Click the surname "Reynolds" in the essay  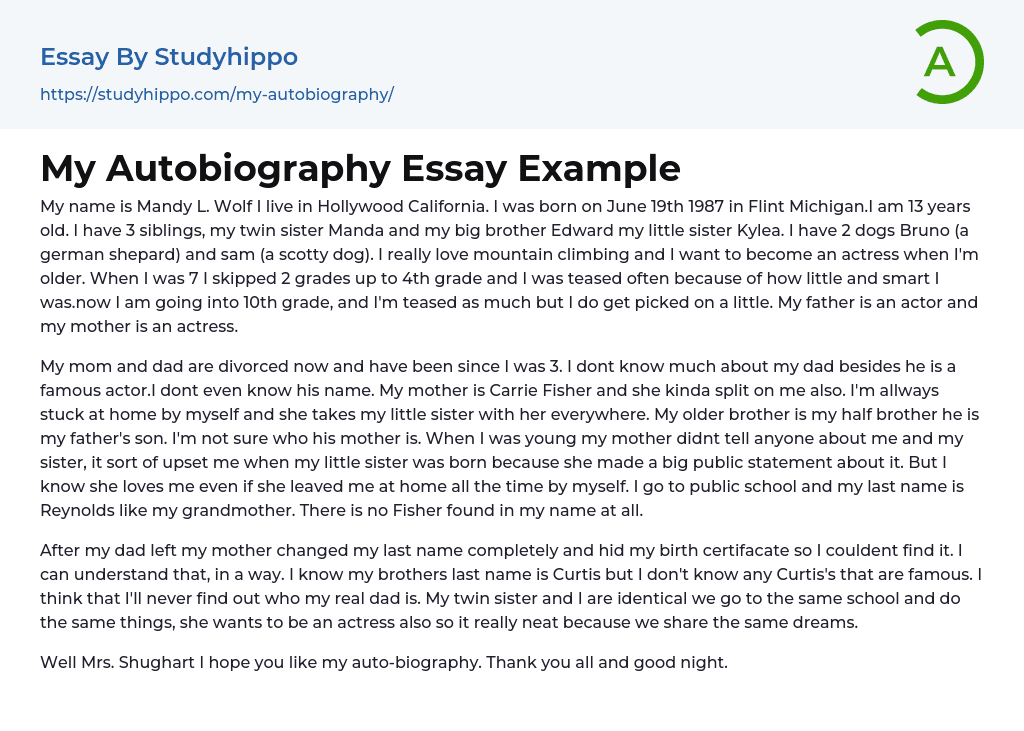point(80,510)
